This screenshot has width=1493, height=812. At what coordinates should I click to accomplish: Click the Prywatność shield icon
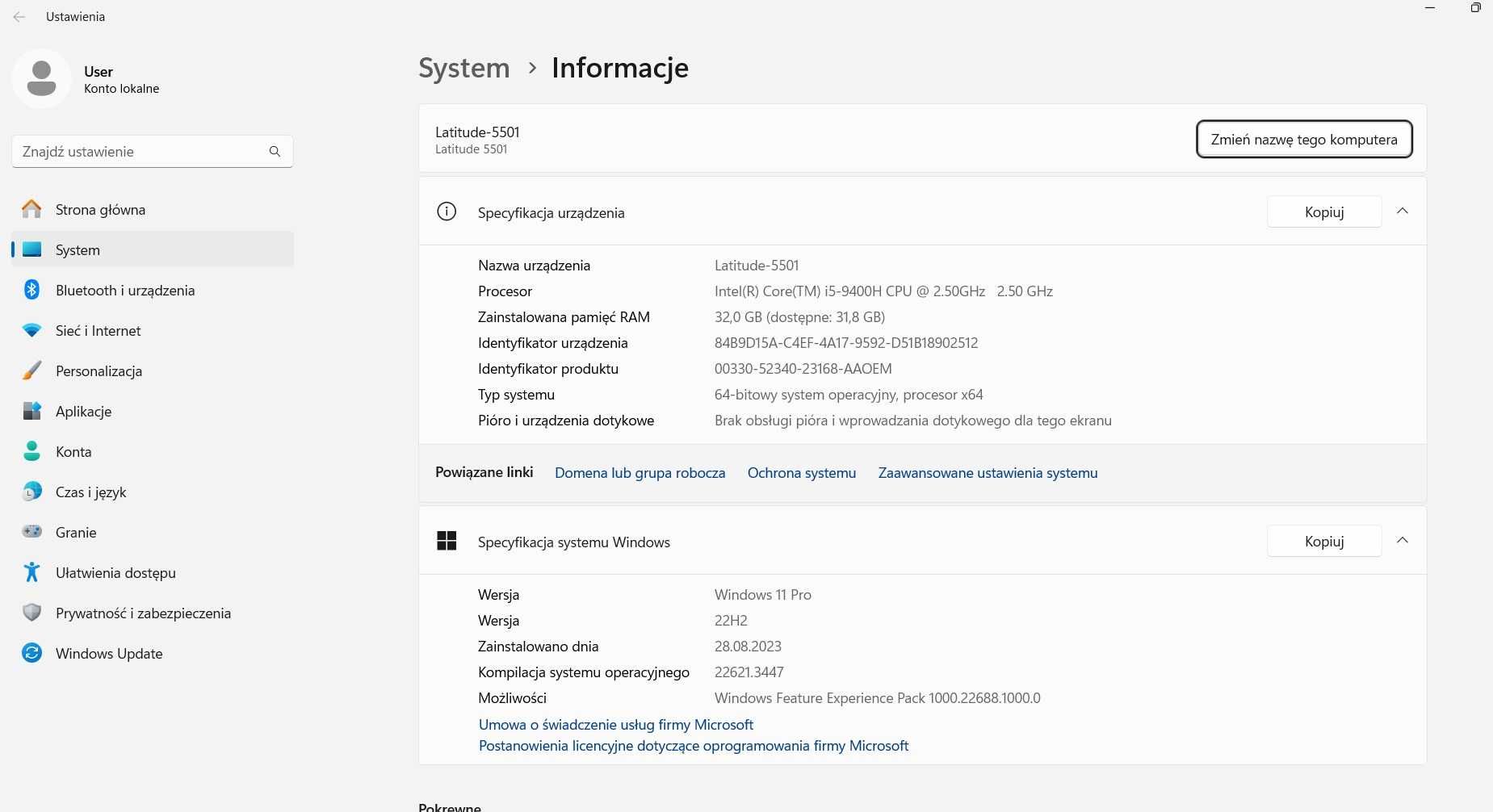coord(31,613)
